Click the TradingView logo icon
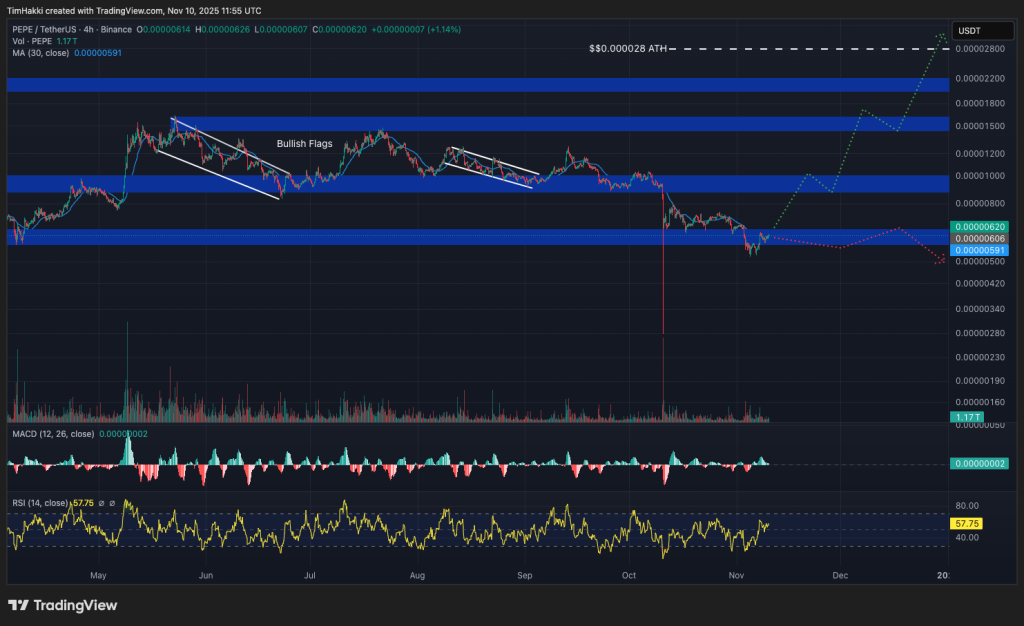Image resolution: width=1024 pixels, height=626 pixels. [x=19, y=605]
